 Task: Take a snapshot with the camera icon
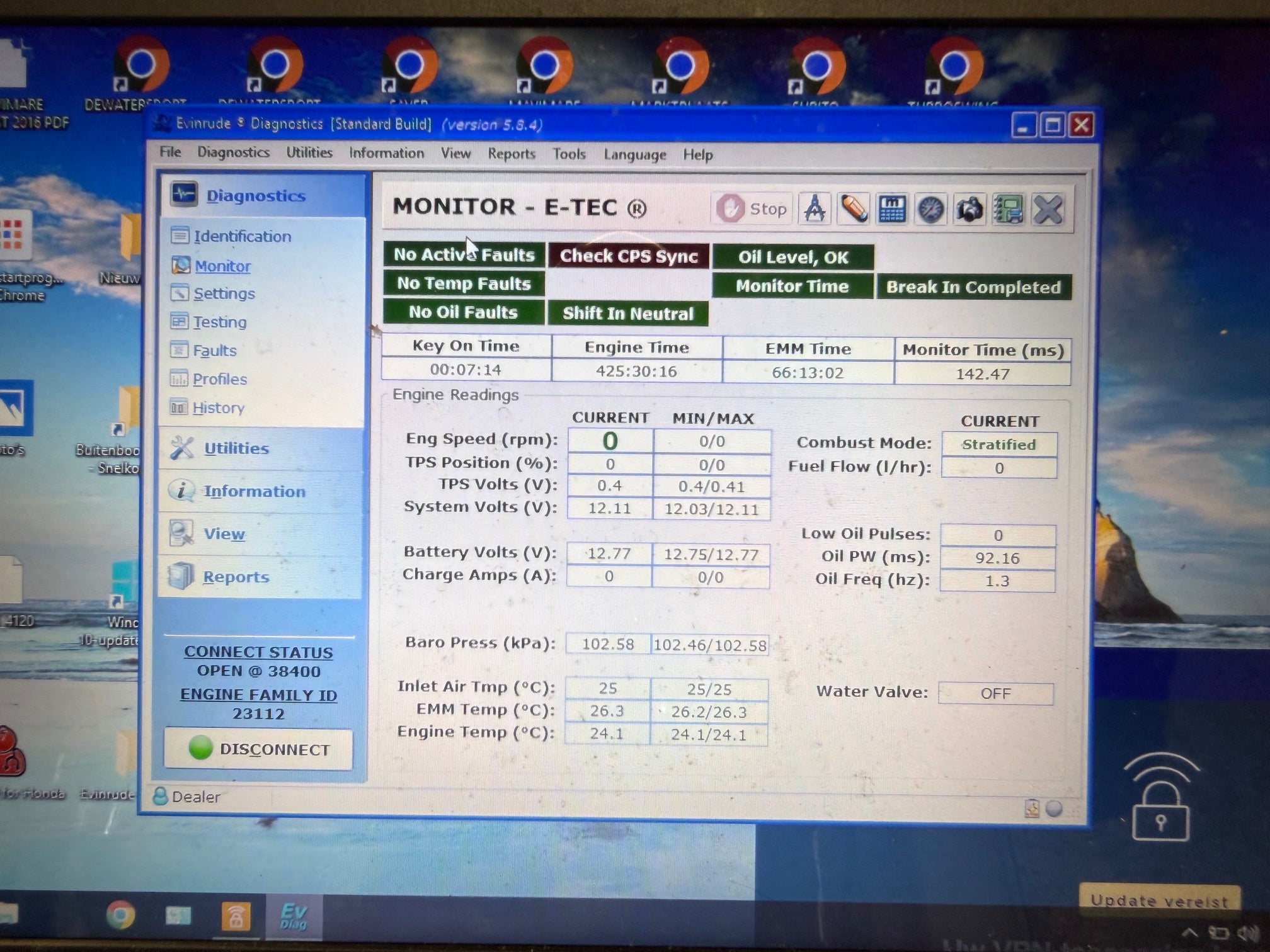click(x=970, y=210)
